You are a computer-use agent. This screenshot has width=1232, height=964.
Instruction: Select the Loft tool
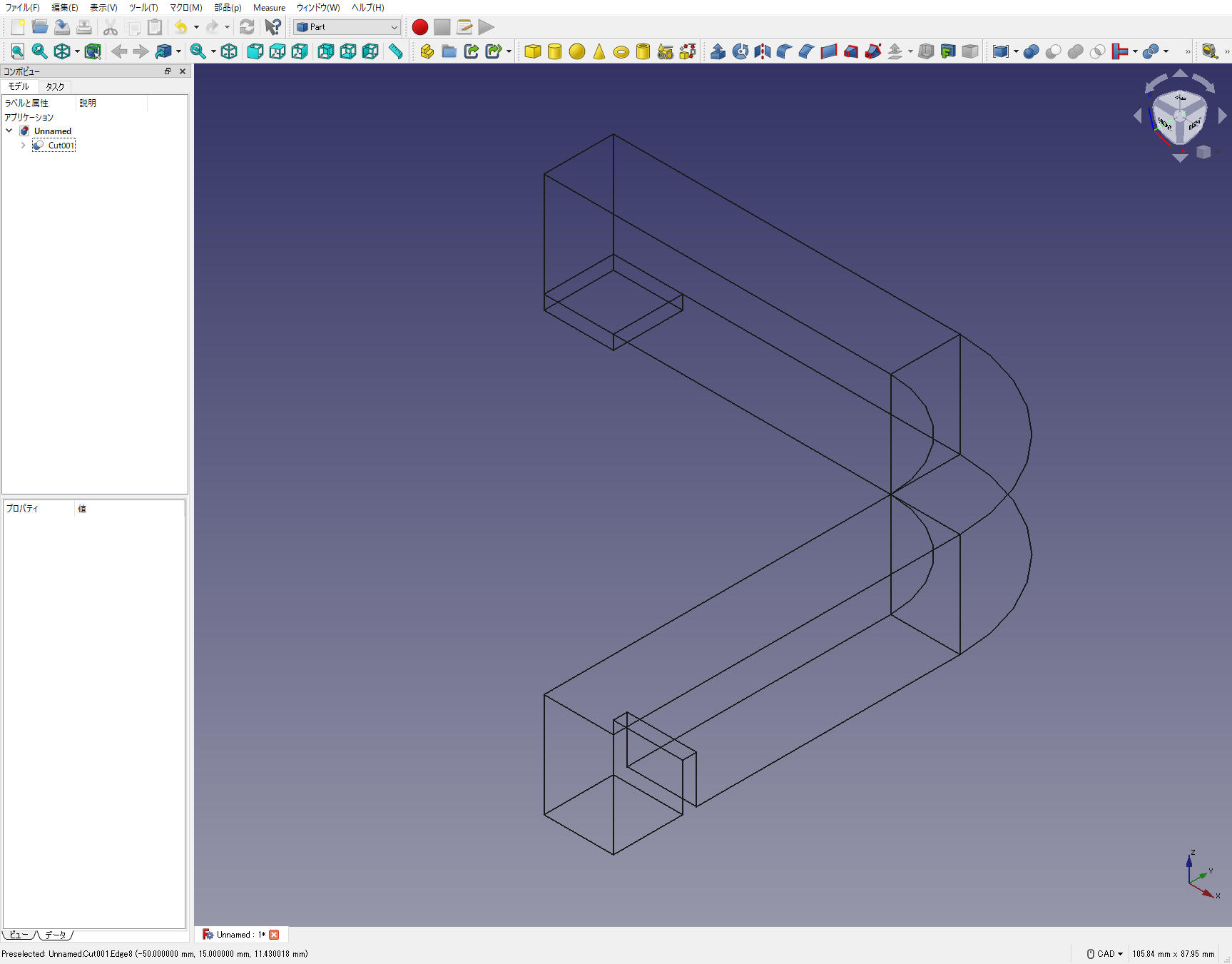851,51
